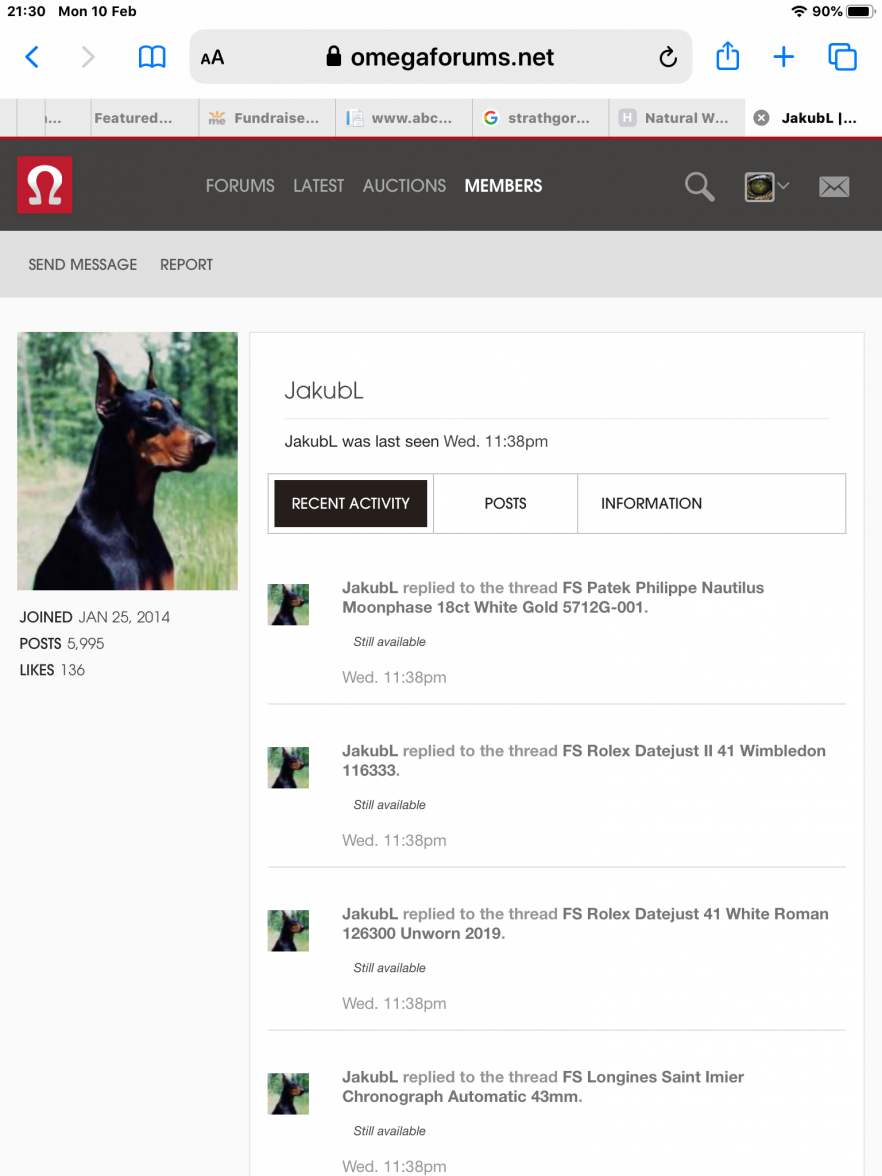Click SEND MESSAGE link
Viewport: 882px width, 1176px height.
click(82, 265)
